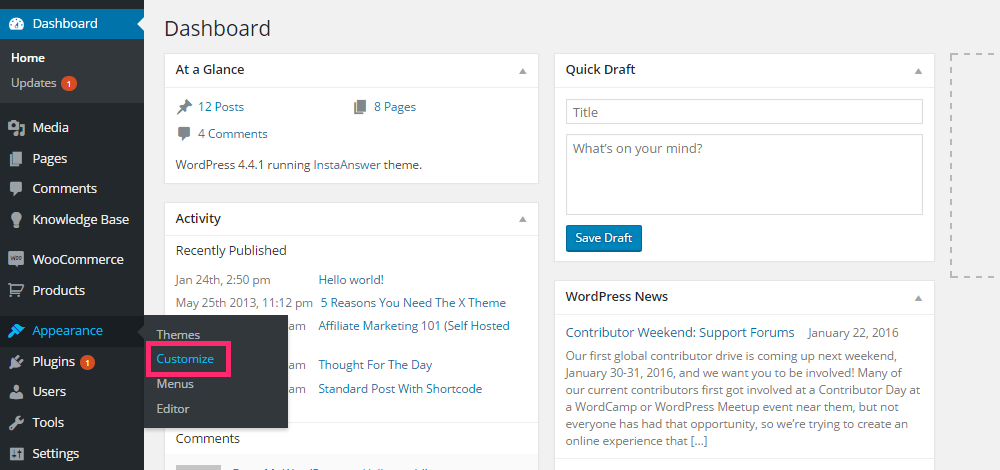Click the WooCommerce logo icon

[x=17, y=260]
